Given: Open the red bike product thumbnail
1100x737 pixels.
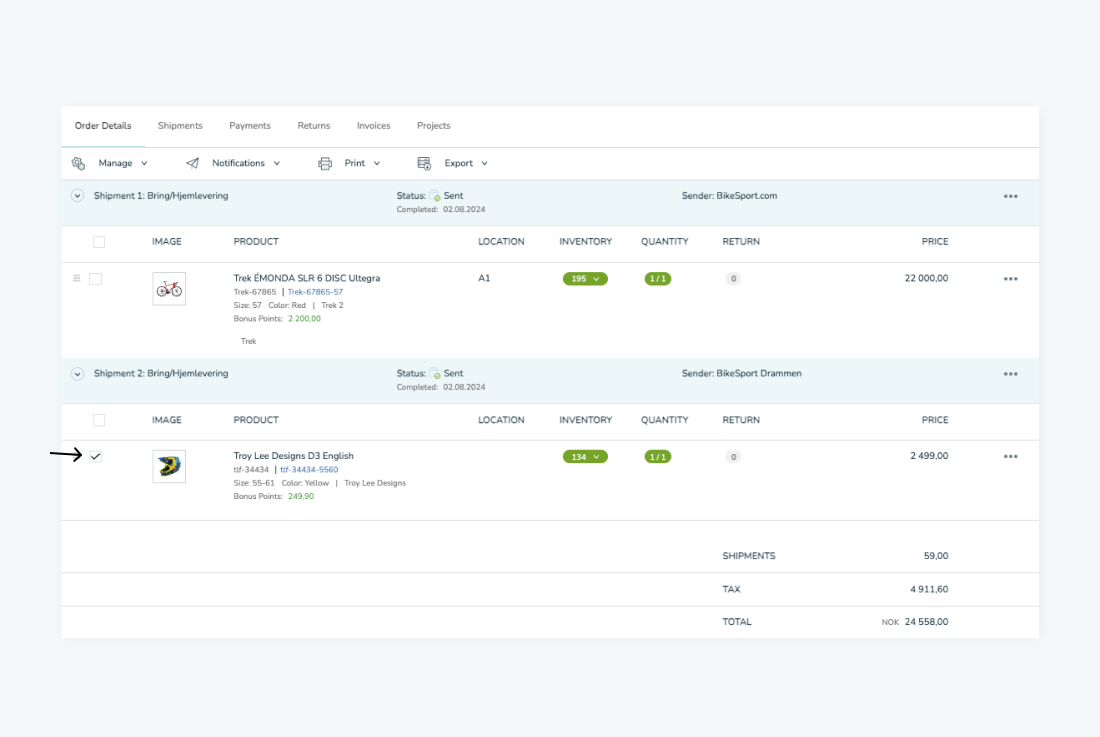Looking at the screenshot, I should (x=169, y=289).
